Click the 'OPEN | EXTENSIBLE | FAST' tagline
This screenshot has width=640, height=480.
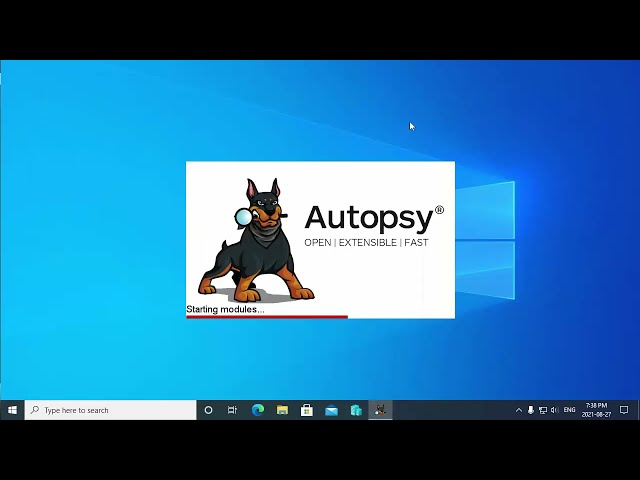click(x=366, y=243)
